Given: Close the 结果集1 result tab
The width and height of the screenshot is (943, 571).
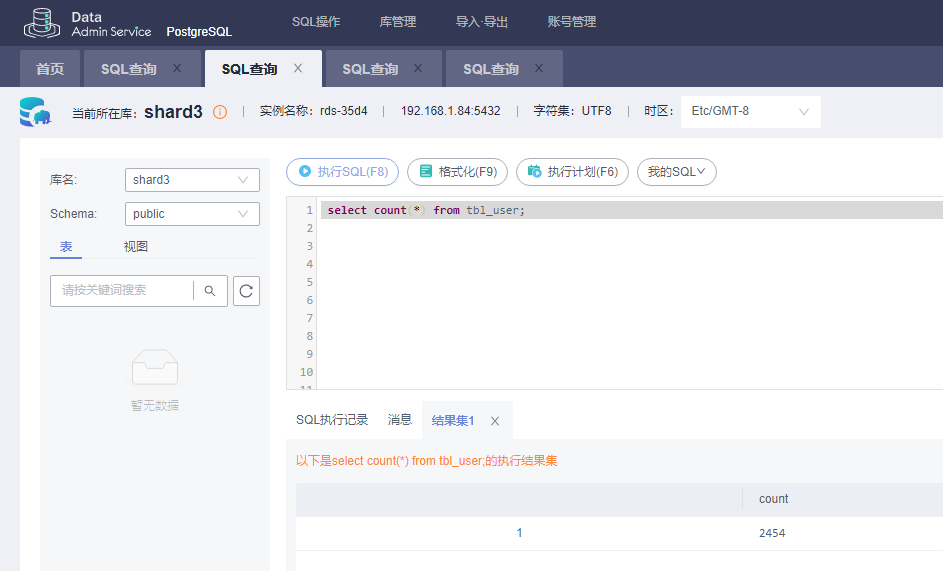Looking at the screenshot, I should 495,421.
